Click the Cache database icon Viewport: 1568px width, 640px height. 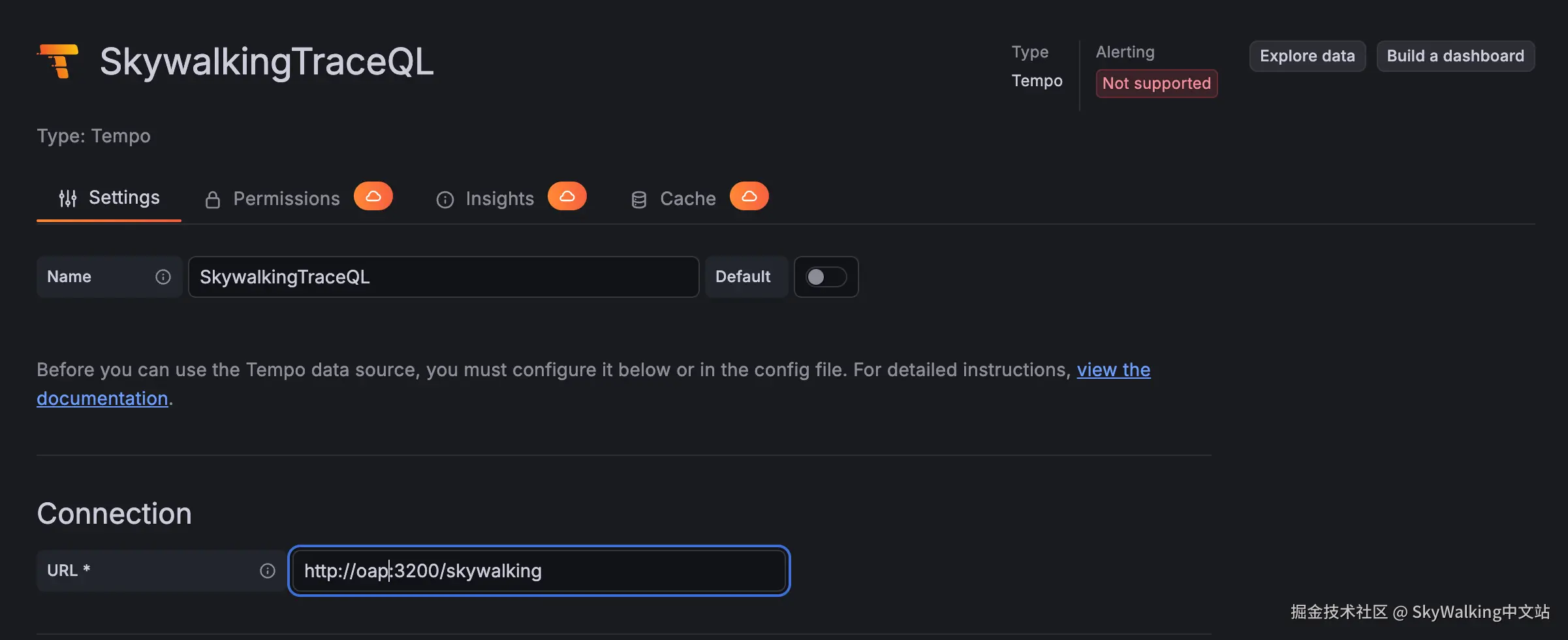[638, 200]
